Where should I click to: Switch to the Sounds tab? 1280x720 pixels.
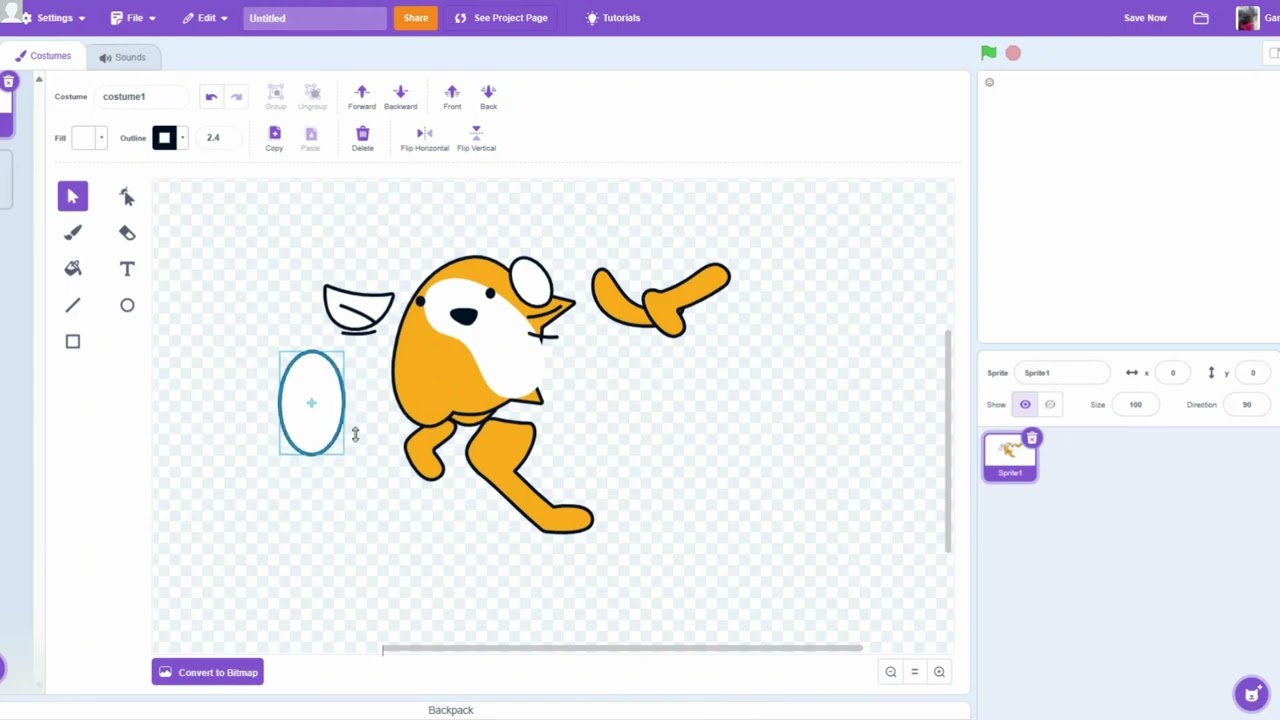coord(122,57)
